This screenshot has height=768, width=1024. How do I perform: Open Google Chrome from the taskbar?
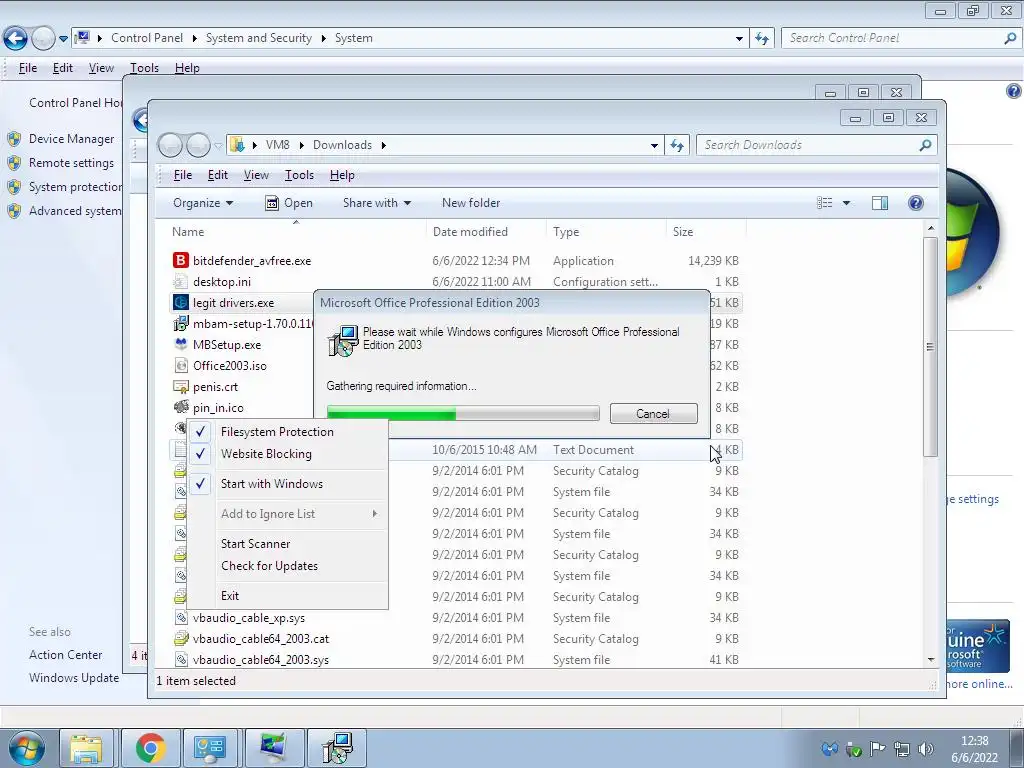coord(150,748)
